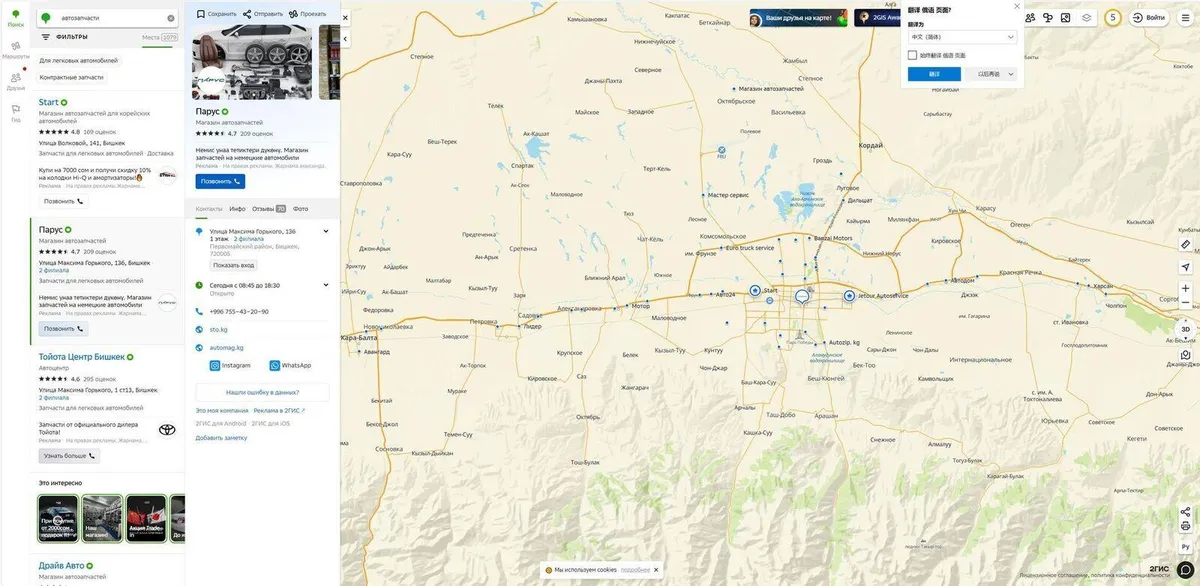1200x586 pixels.
Task: Open Instagram link for Парус
Action: tap(230, 365)
